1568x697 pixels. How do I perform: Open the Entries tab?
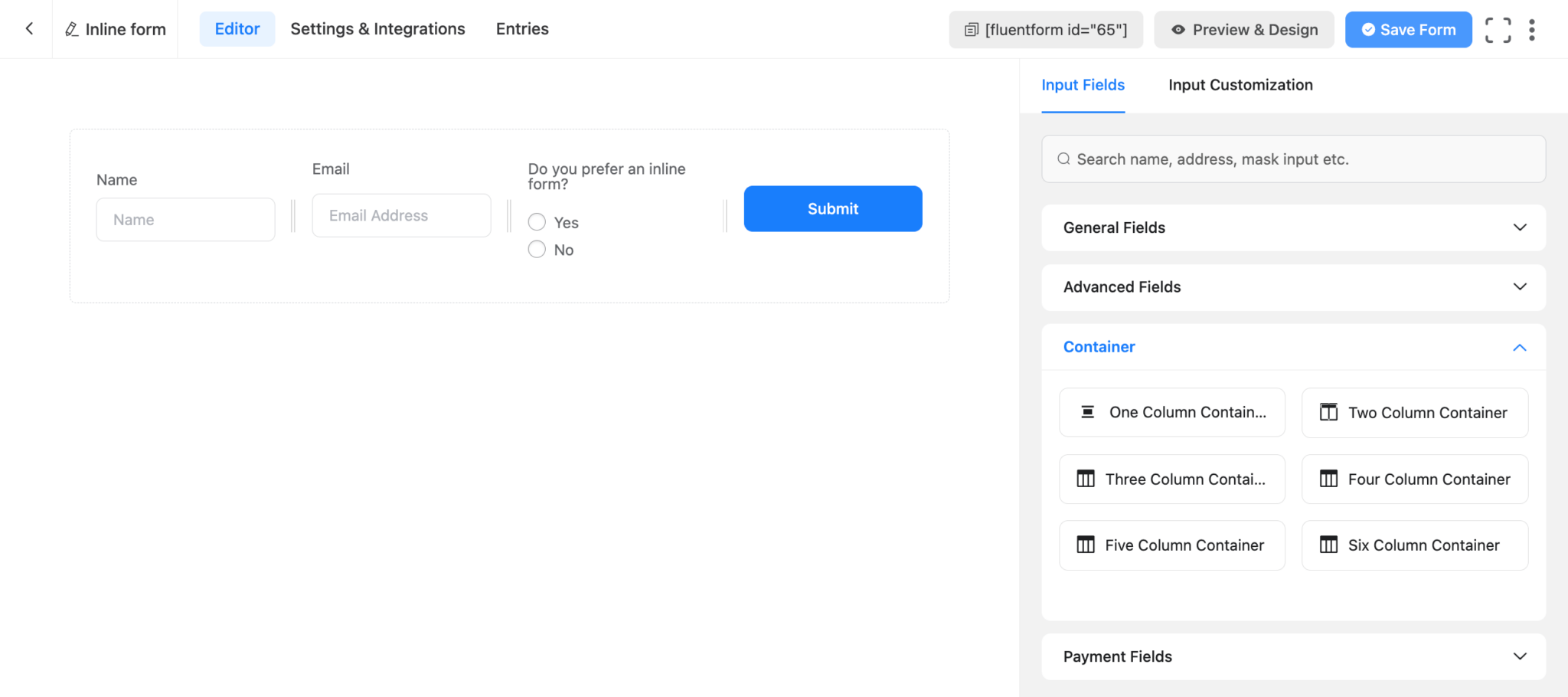tap(521, 28)
